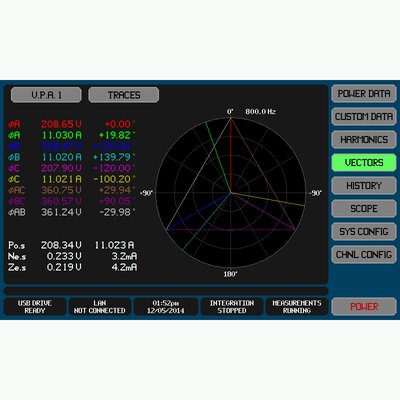400x400 pixels.
Task: Click the 800.0 Hz frequency label
Action: click(260, 112)
